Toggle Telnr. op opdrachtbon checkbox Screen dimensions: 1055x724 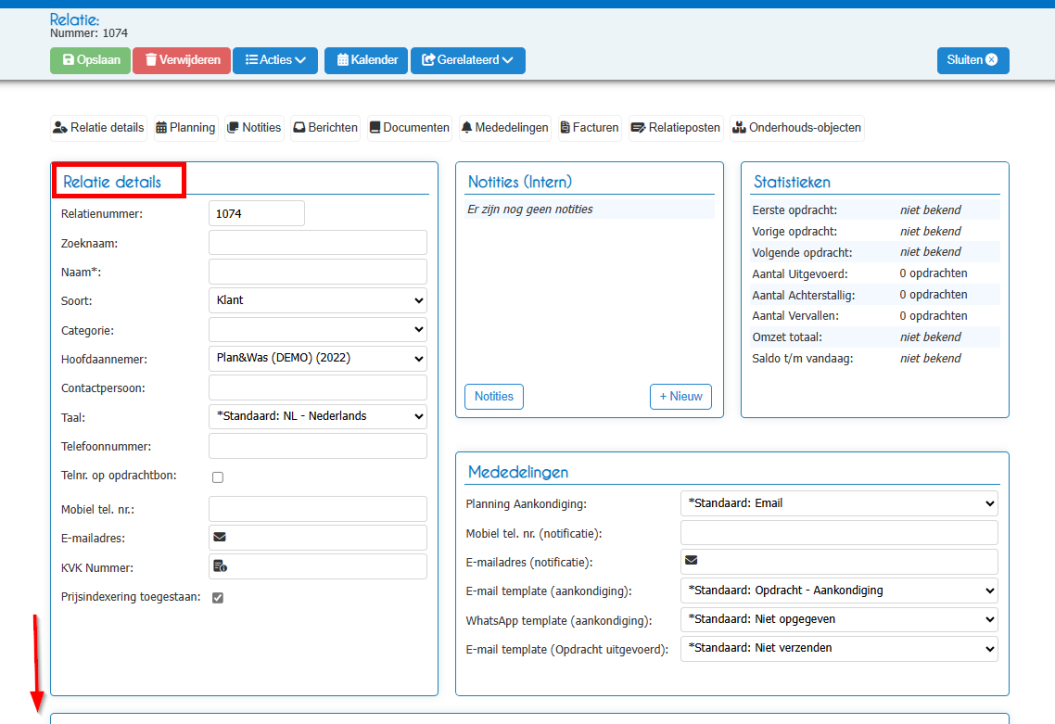pyautogui.click(x=218, y=477)
